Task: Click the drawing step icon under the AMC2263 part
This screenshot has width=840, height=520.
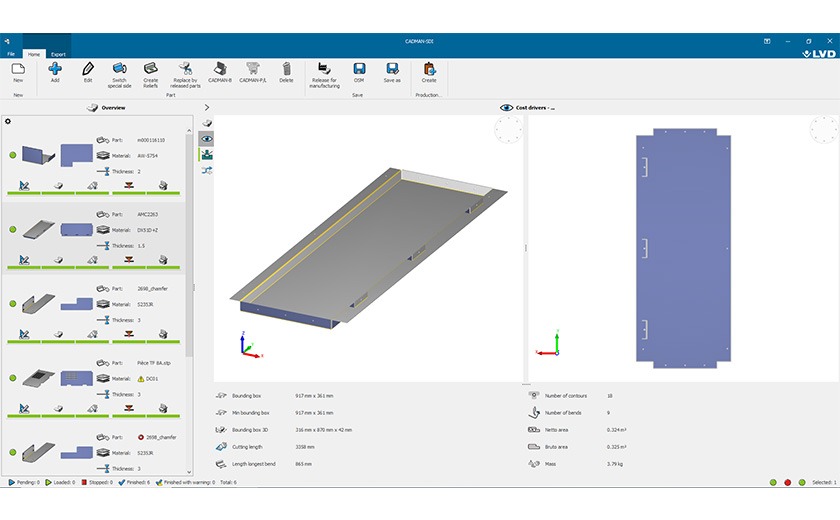Action: tap(24, 260)
